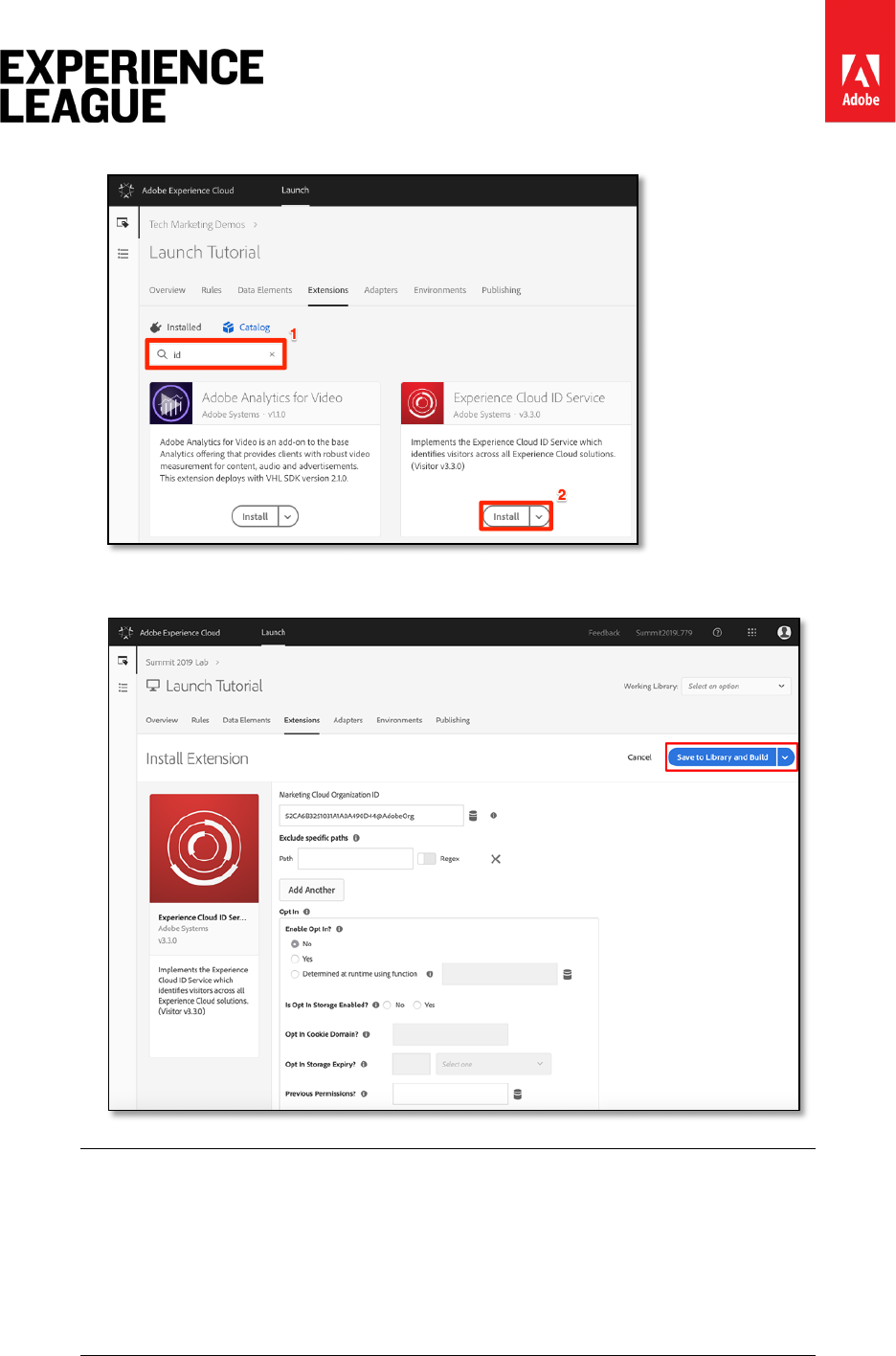Open the user profile avatar
Screen dimensions: 896x1356
(784, 633)
